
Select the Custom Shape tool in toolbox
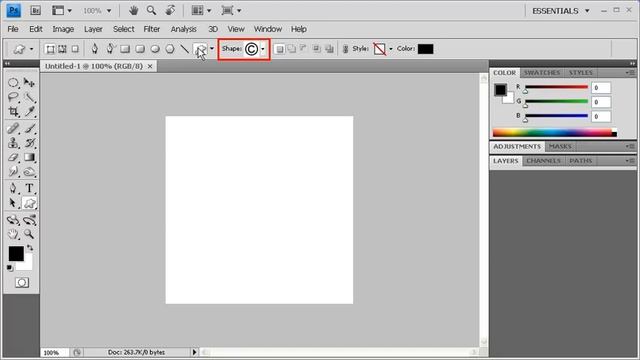click(x=29, y=203)
